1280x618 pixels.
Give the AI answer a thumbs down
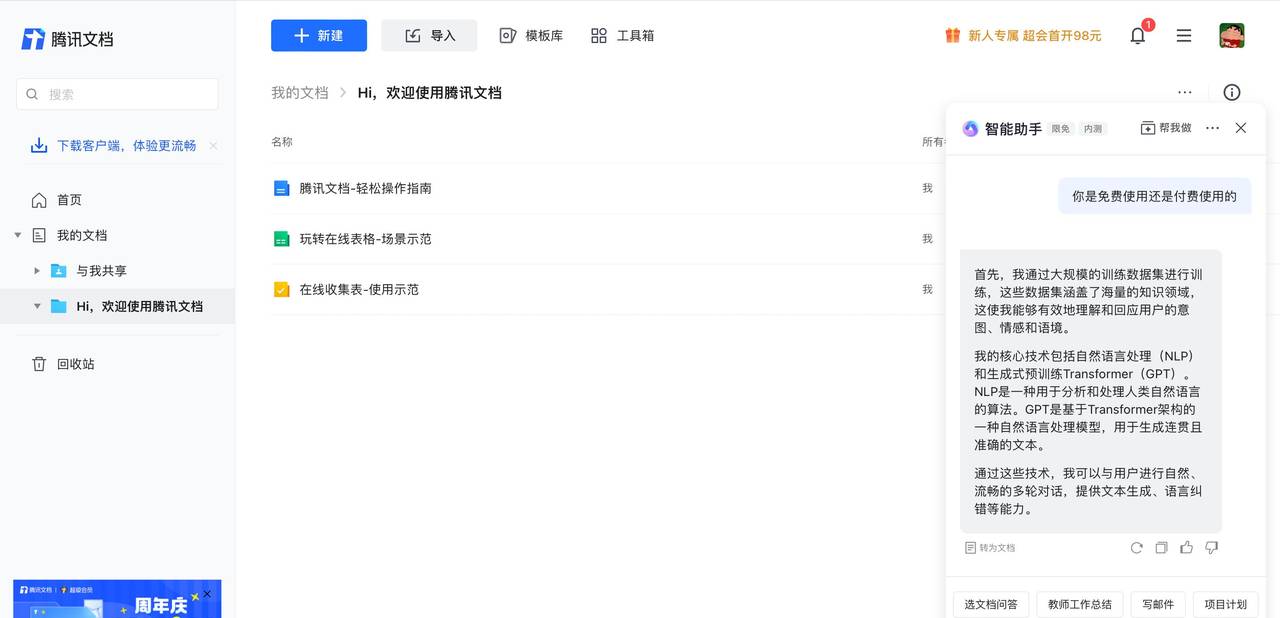click(x=1211, y=547)
